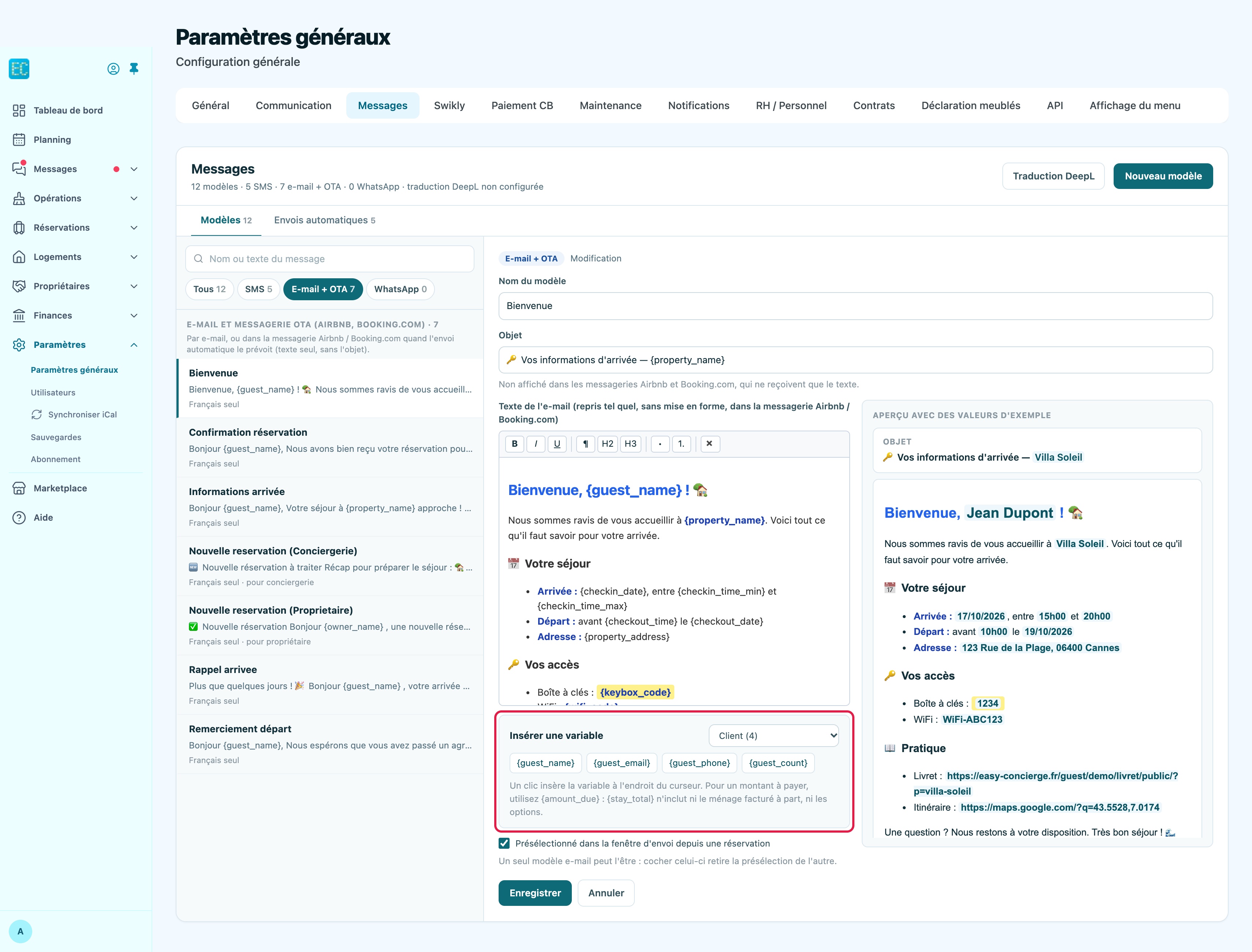Click the avatar A at sidebar bottom
The height and width of the screenshot is (952, 1252).
pos(21,931)
